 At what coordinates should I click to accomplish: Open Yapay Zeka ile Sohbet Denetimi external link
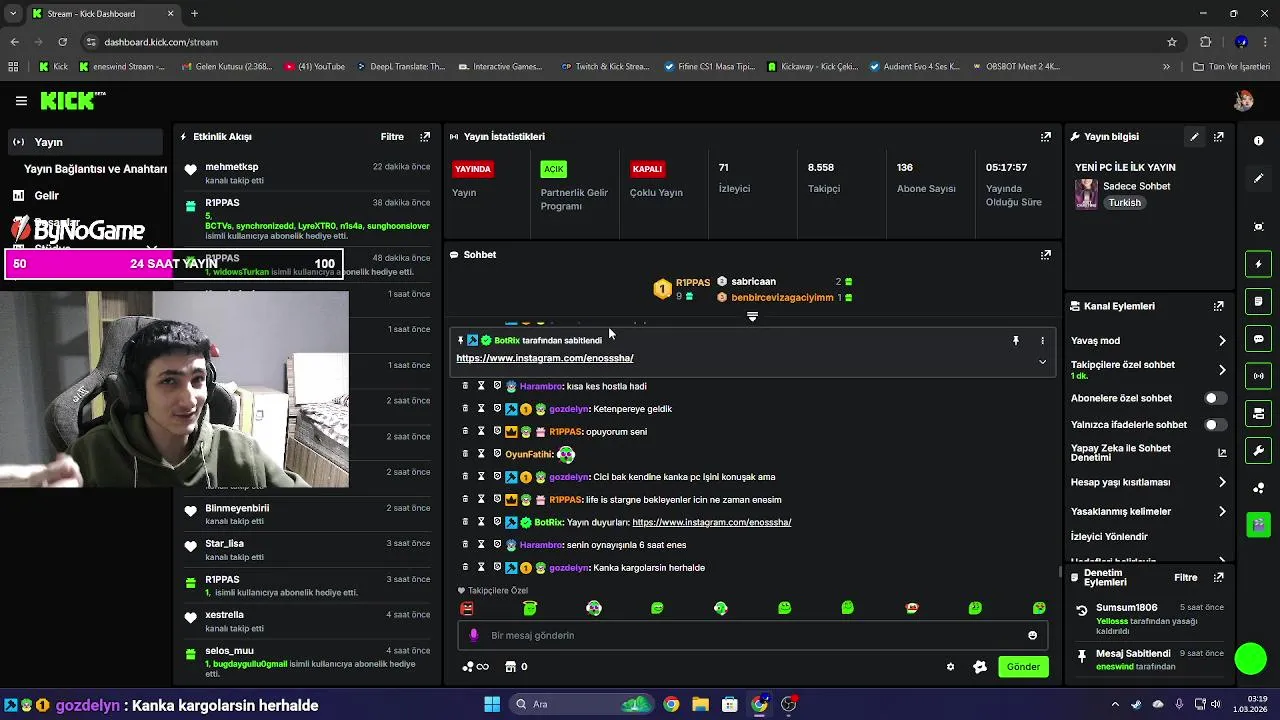pos(1222,453)
